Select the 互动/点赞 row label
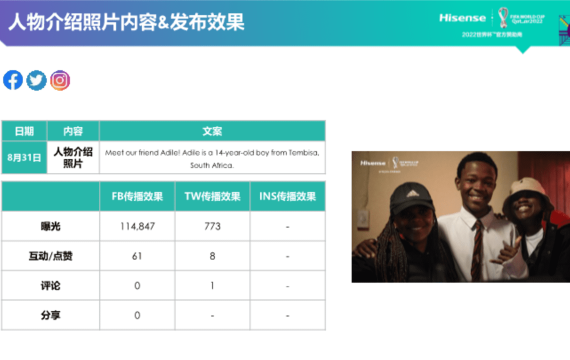 coord(51,256)
